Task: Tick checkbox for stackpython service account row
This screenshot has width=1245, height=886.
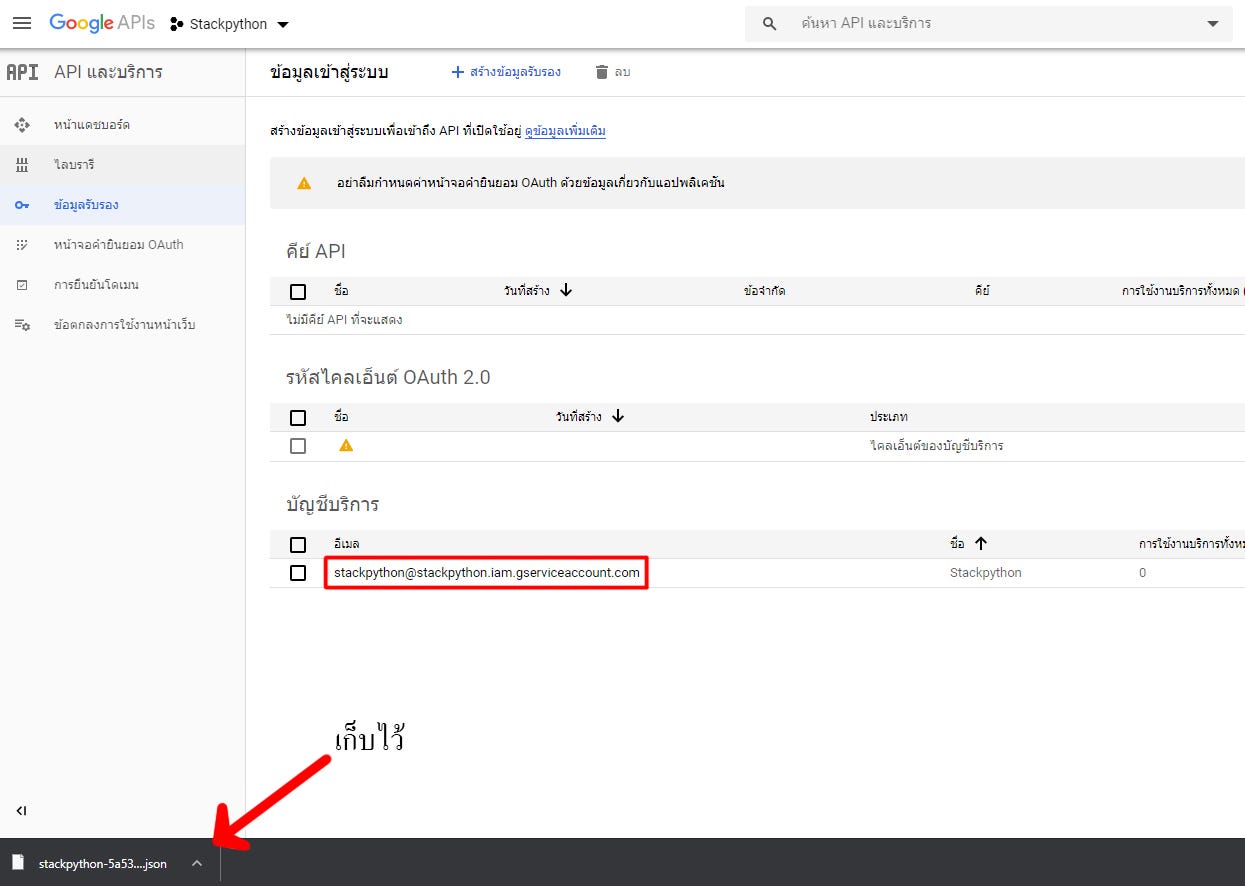Action: coord(298,573)
